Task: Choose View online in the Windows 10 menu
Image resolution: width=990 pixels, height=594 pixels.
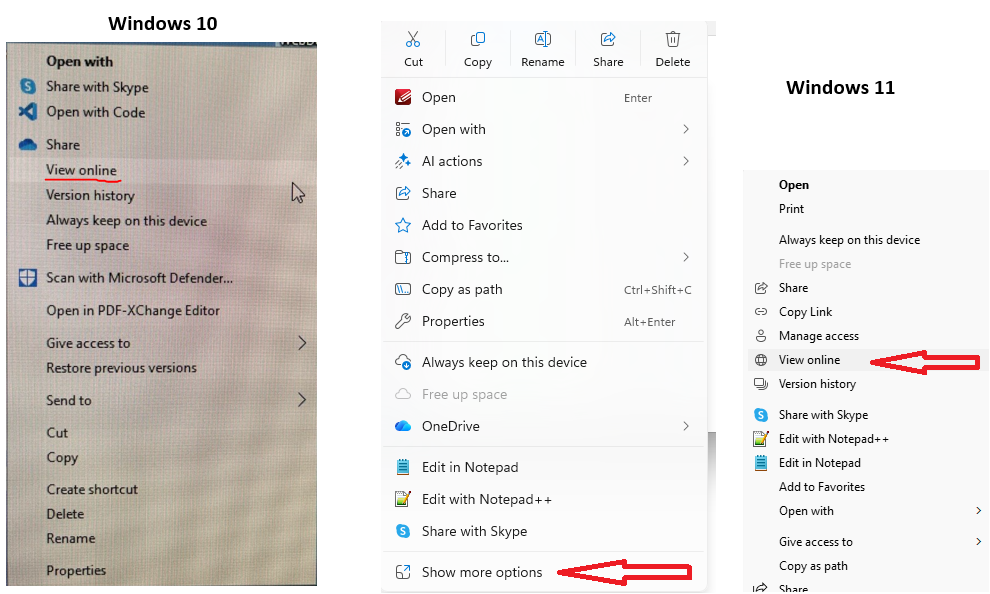Action: click(x=81, y=170)
